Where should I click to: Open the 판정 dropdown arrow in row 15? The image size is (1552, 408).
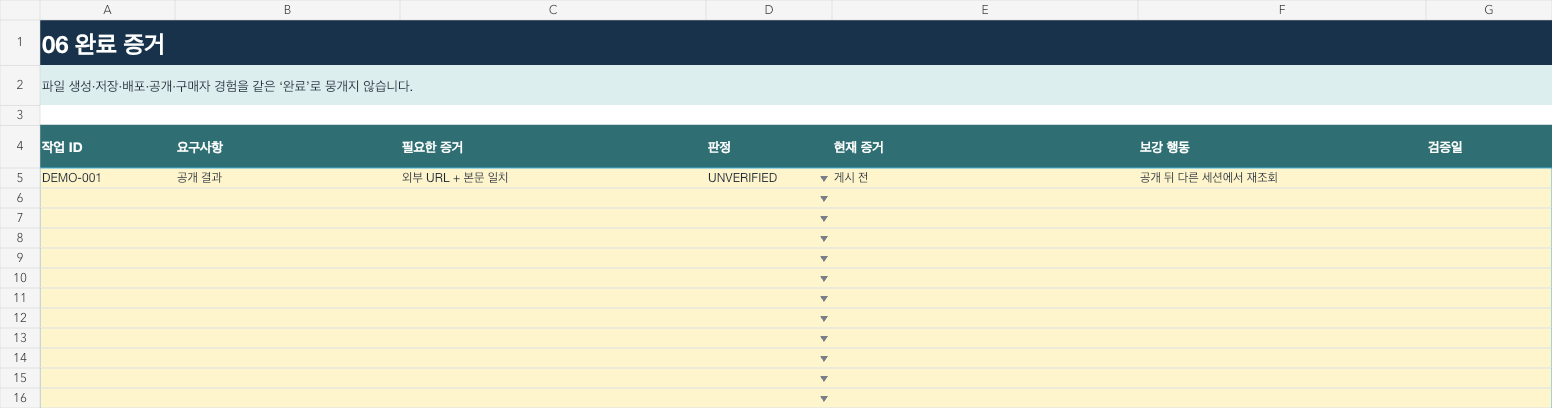[x=824, y=379]
